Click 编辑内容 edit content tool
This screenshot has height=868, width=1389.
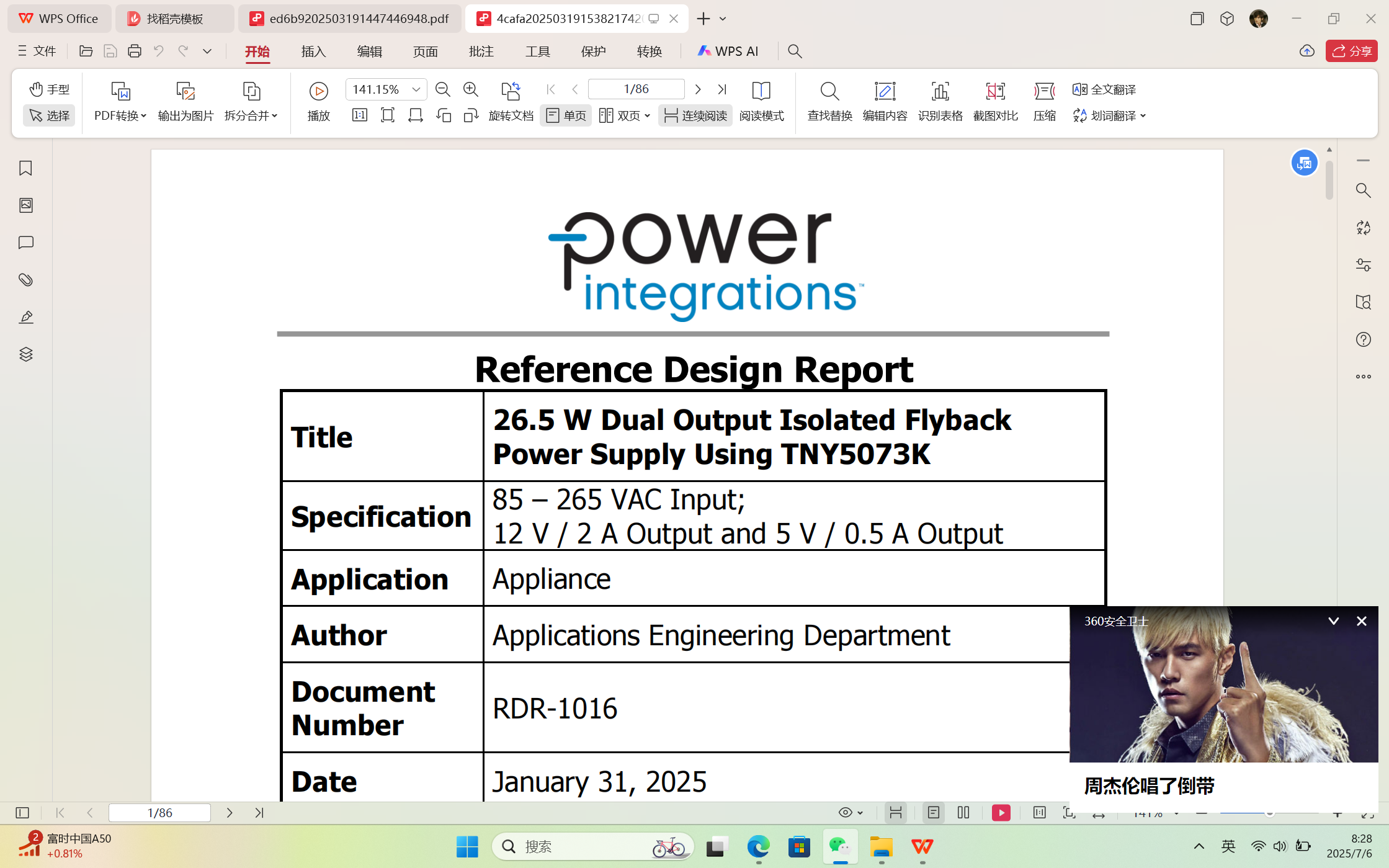(x=885, y=102)
